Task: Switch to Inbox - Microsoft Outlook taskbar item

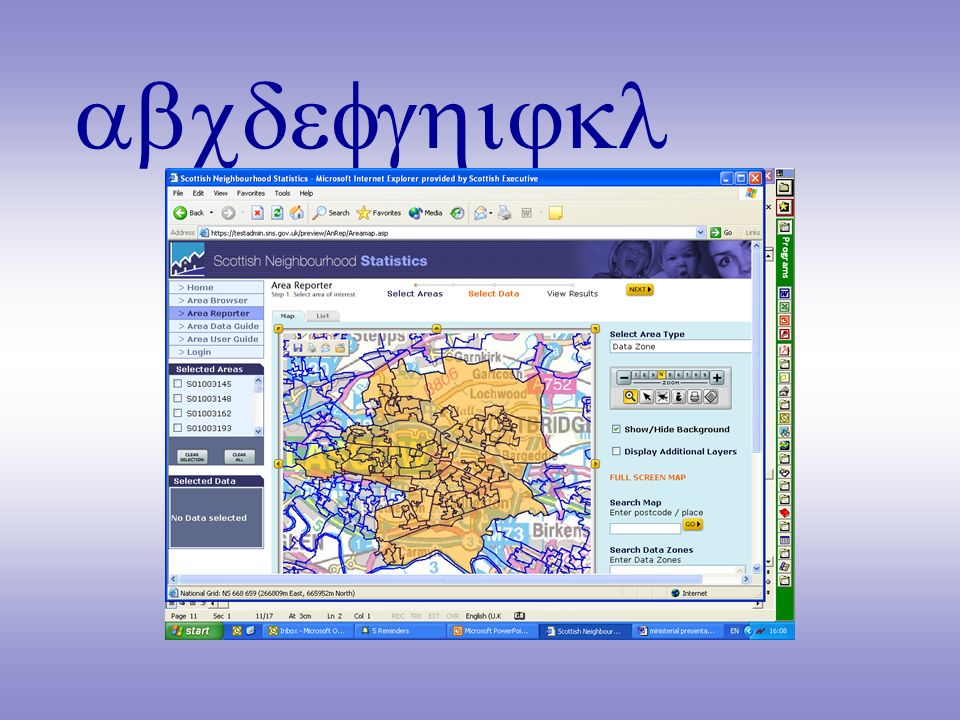Action: pyautogui.click(x=307, y=631)
